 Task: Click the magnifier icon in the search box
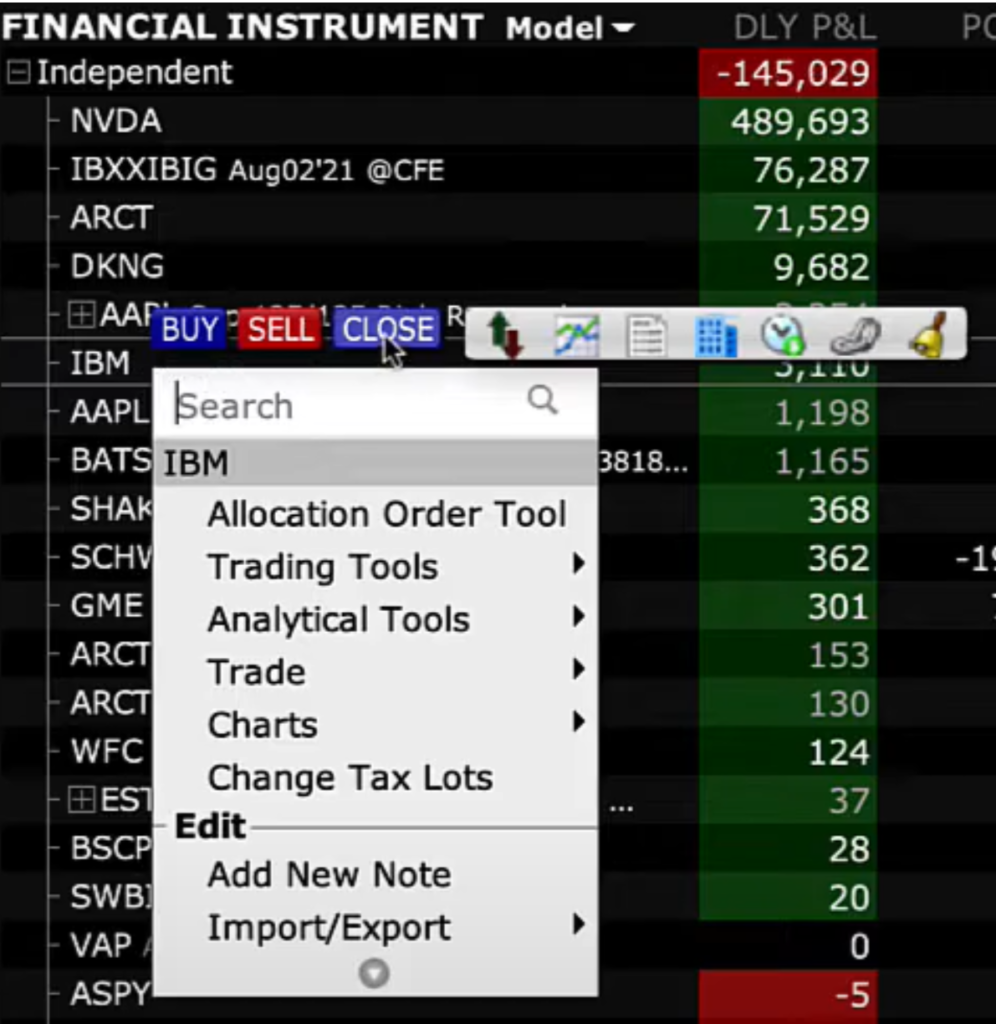pos(542,401)
